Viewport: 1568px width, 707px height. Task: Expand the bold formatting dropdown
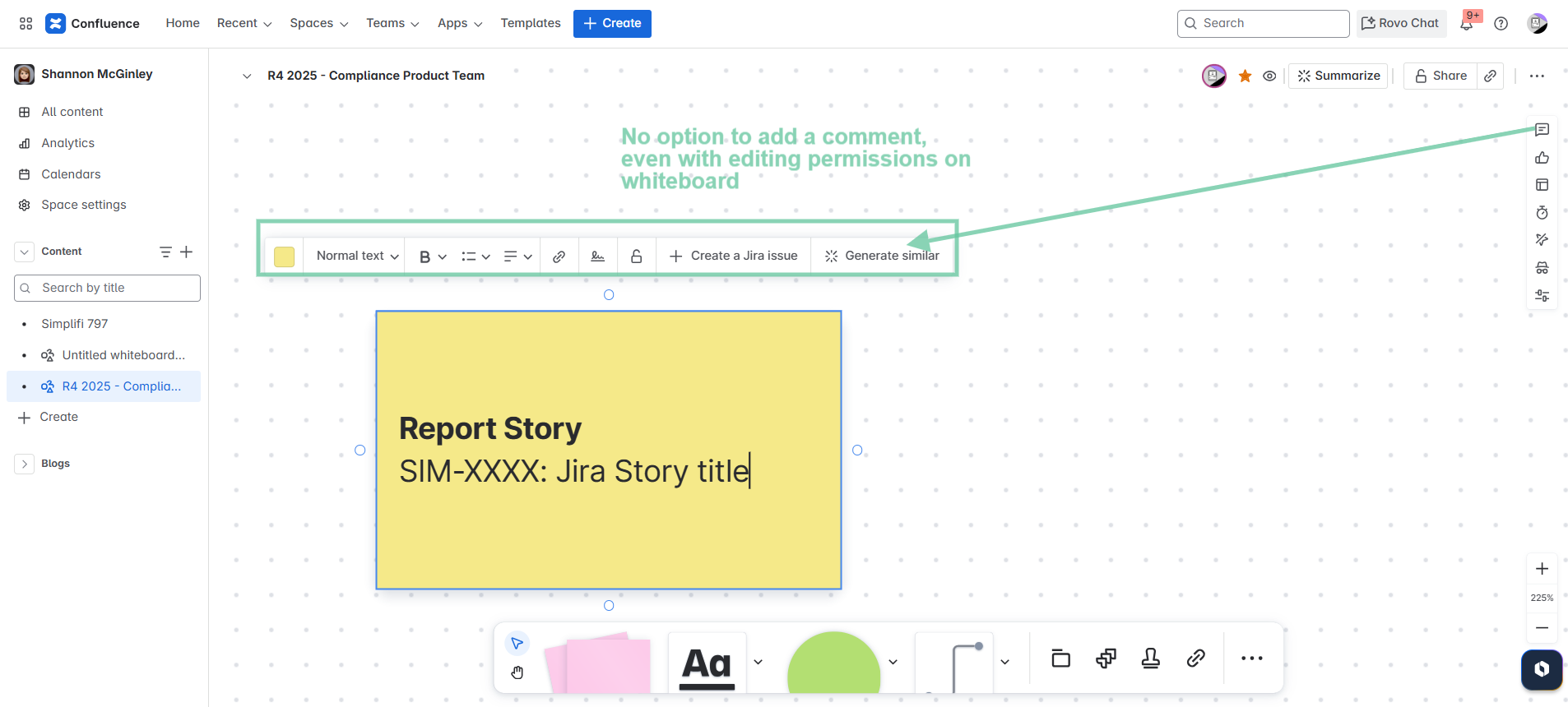point(433,256)
